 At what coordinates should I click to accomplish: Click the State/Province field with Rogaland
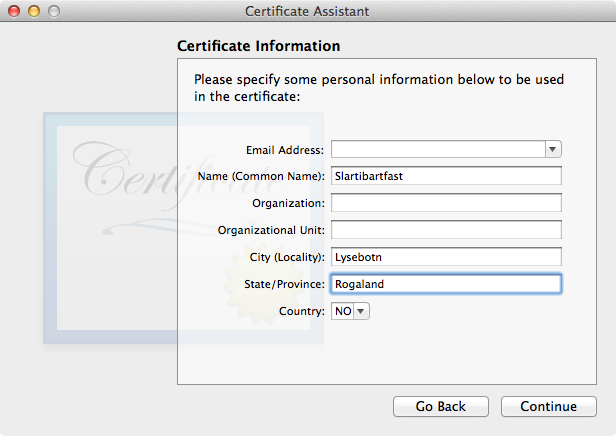[x=446, y=284]
